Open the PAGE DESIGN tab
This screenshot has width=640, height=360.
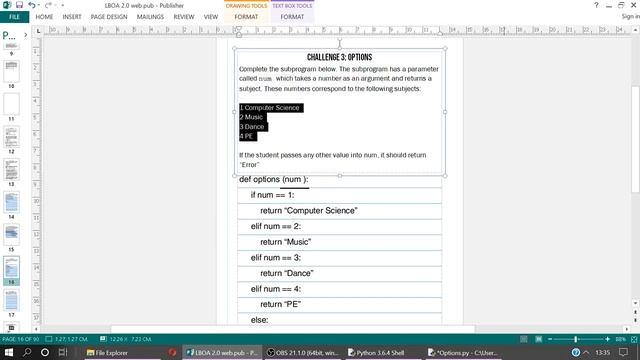109,17
